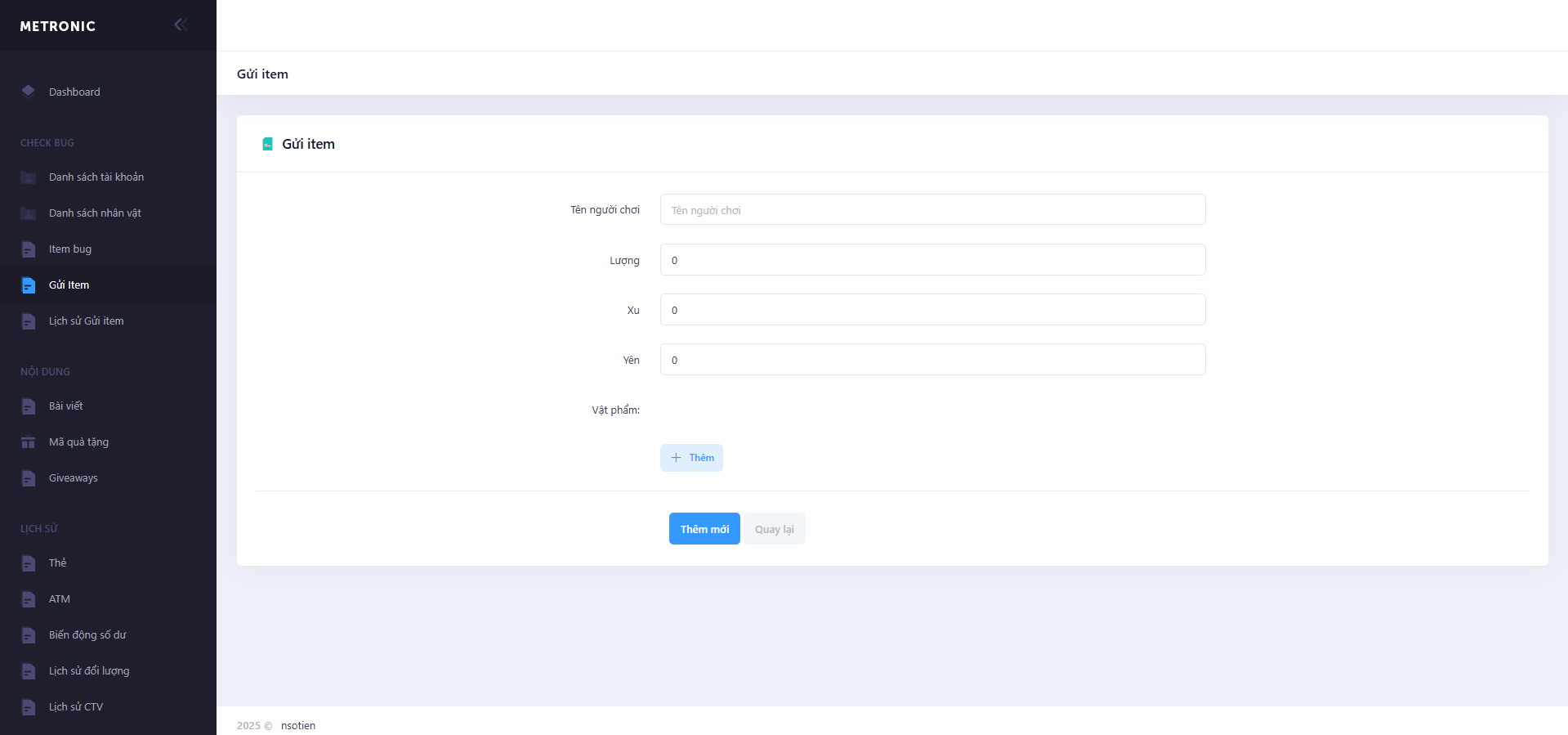The width and height of the screenshot is (1568, 735).
Task: Go to Danh sách nhân vật
Action: pyautogui.click(x=108, y=213)
